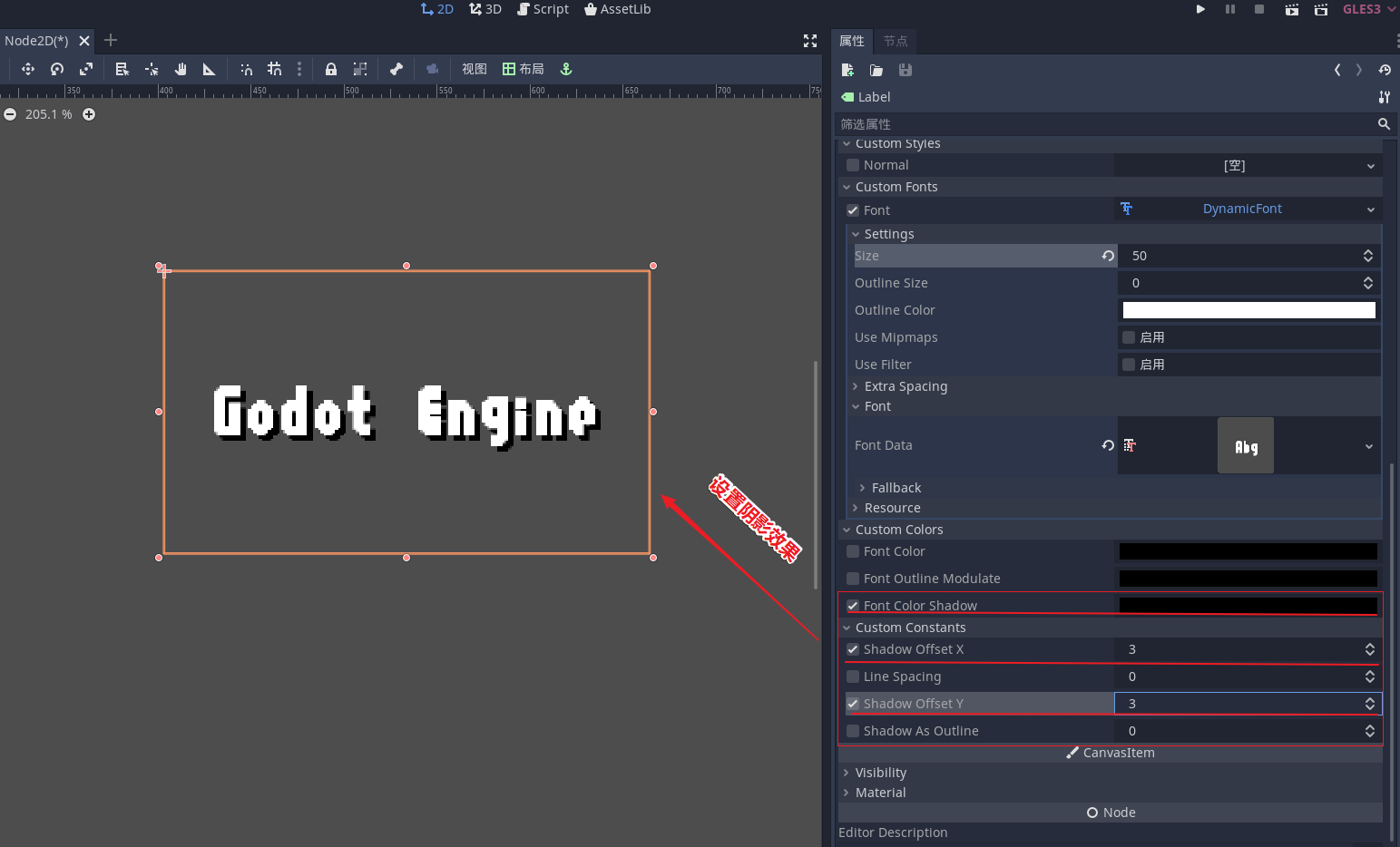
Task: Open anchor presets menu
Action: tap(566, 69)
